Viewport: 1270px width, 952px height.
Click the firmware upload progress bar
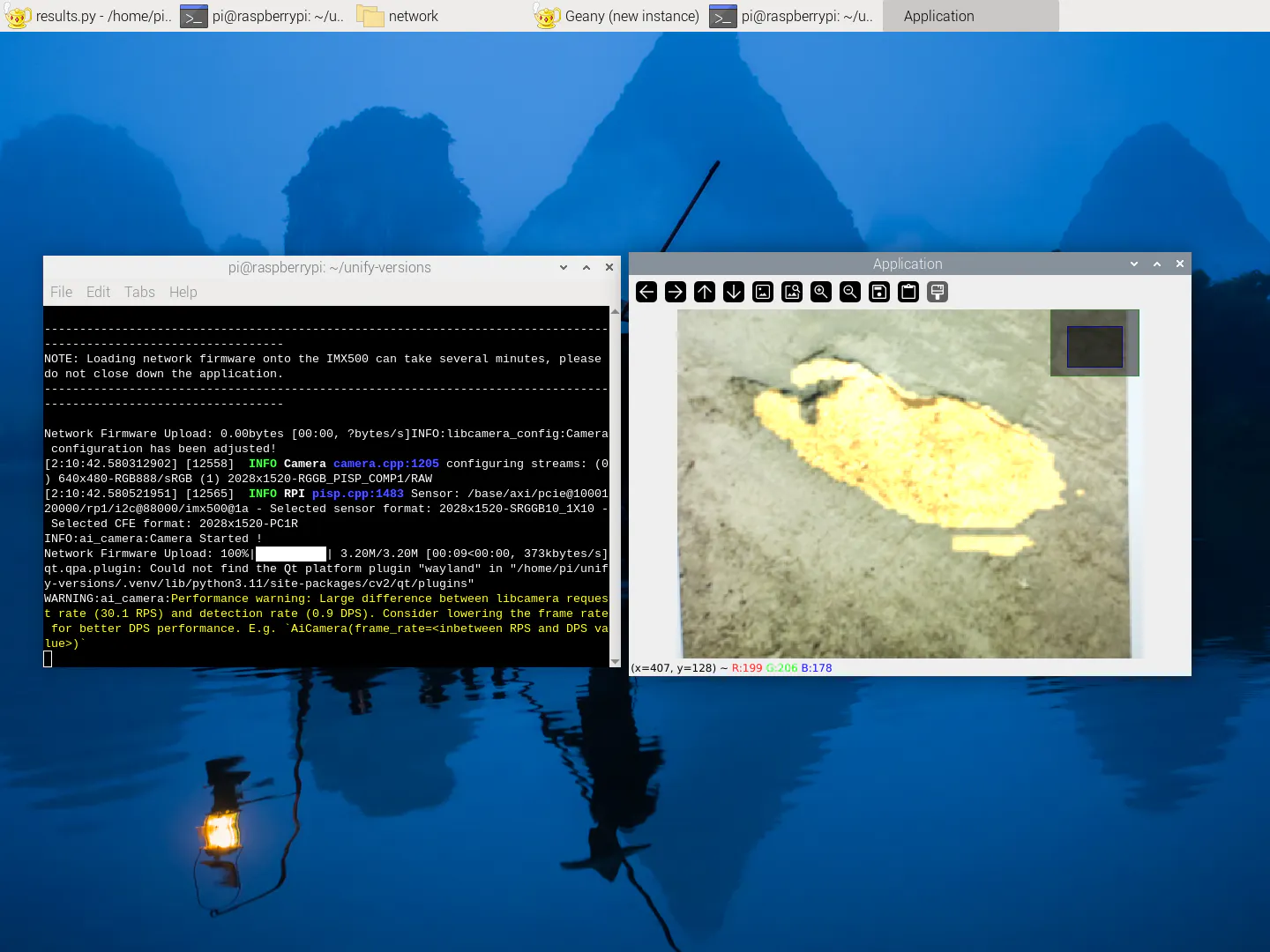pyautogui.click(x=291, y=554)
